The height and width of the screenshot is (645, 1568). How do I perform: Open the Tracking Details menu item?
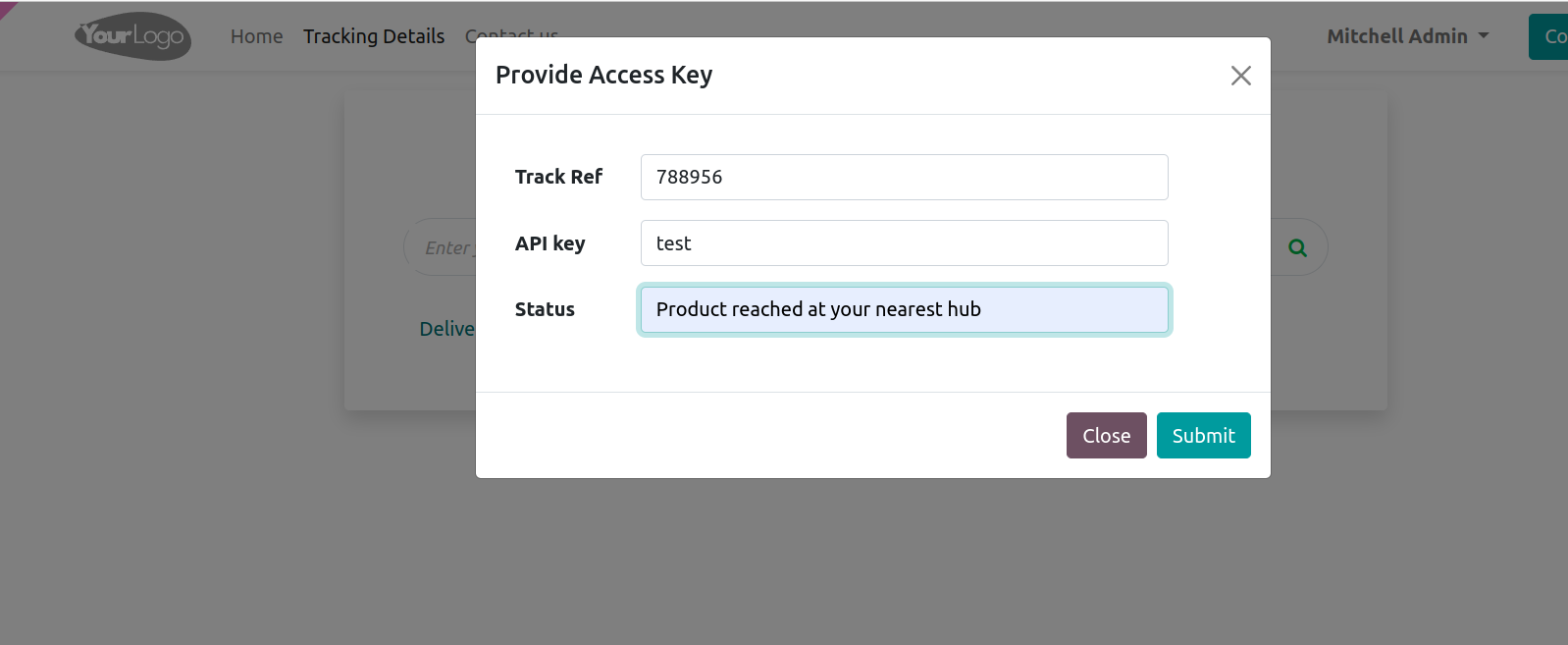click(374, 36)
